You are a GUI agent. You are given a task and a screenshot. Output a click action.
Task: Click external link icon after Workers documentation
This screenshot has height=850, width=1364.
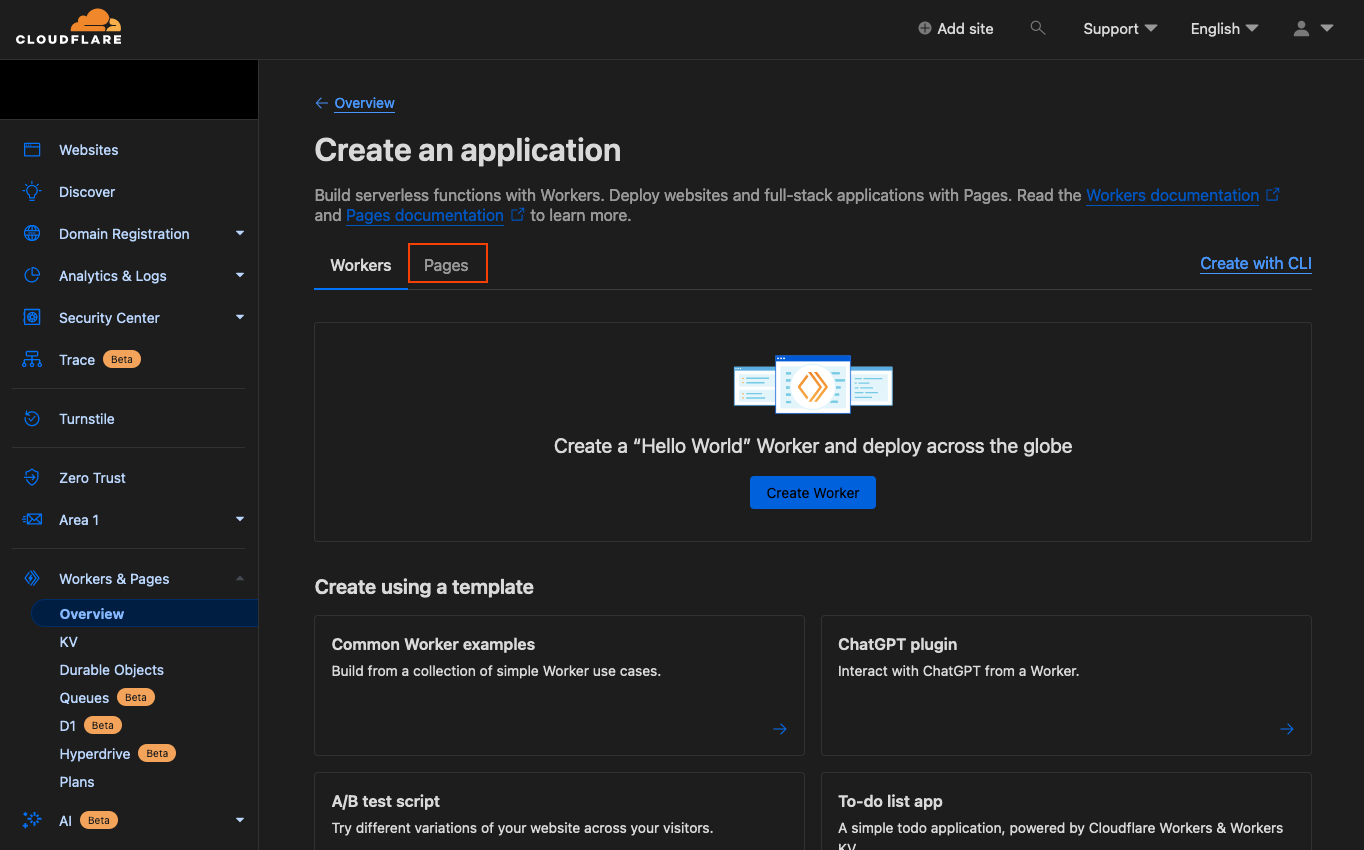tap(1273, 195)
